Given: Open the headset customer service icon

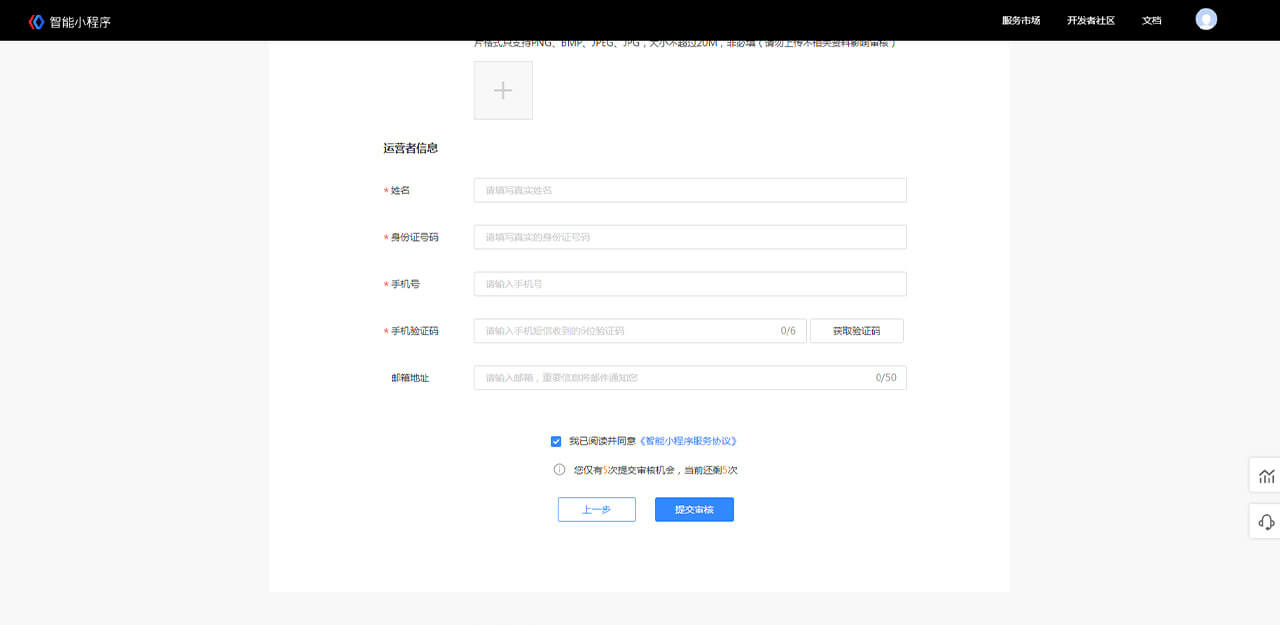Looking at the screenshot, I should pyautogui.click(x=1264, y=521).
